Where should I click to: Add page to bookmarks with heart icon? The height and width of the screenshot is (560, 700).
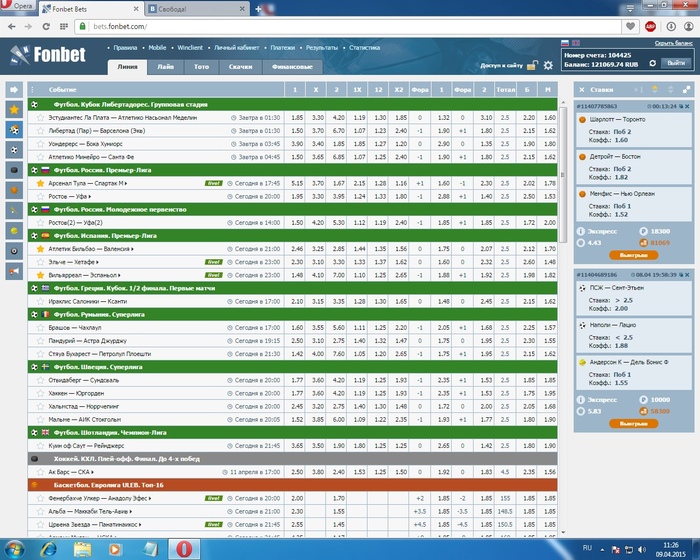630,26
